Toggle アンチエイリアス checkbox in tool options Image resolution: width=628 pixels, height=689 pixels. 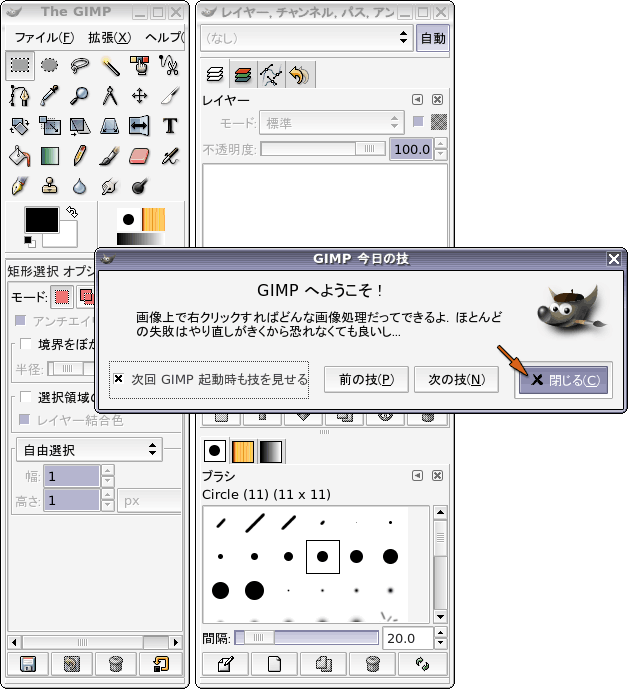coord(20,321)
